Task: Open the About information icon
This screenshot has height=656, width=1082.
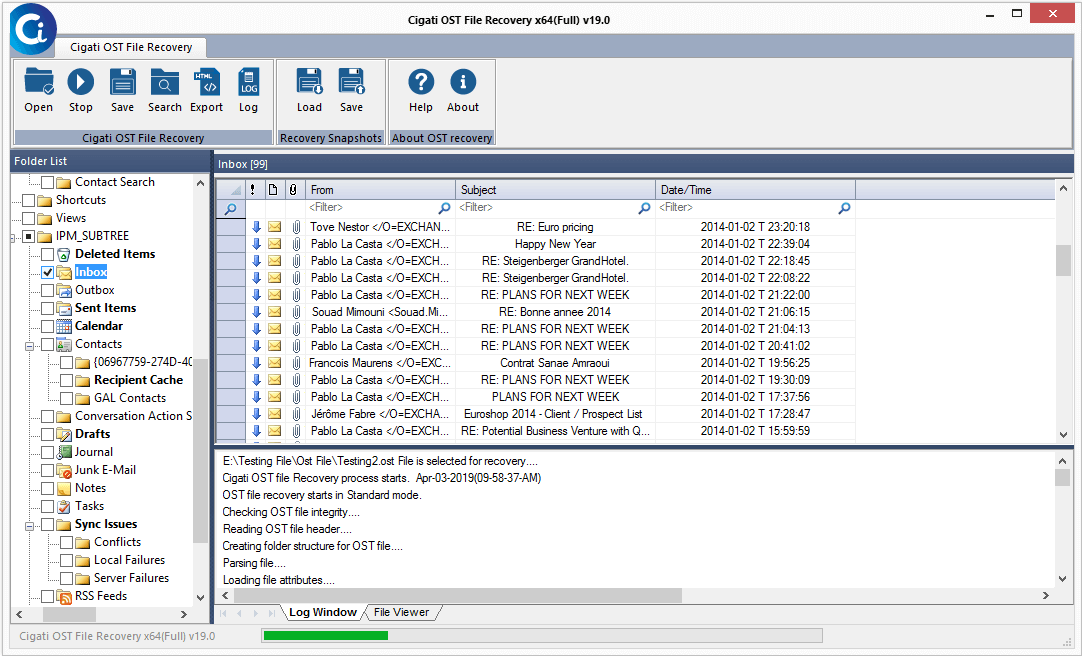Action: click(463, 82)
